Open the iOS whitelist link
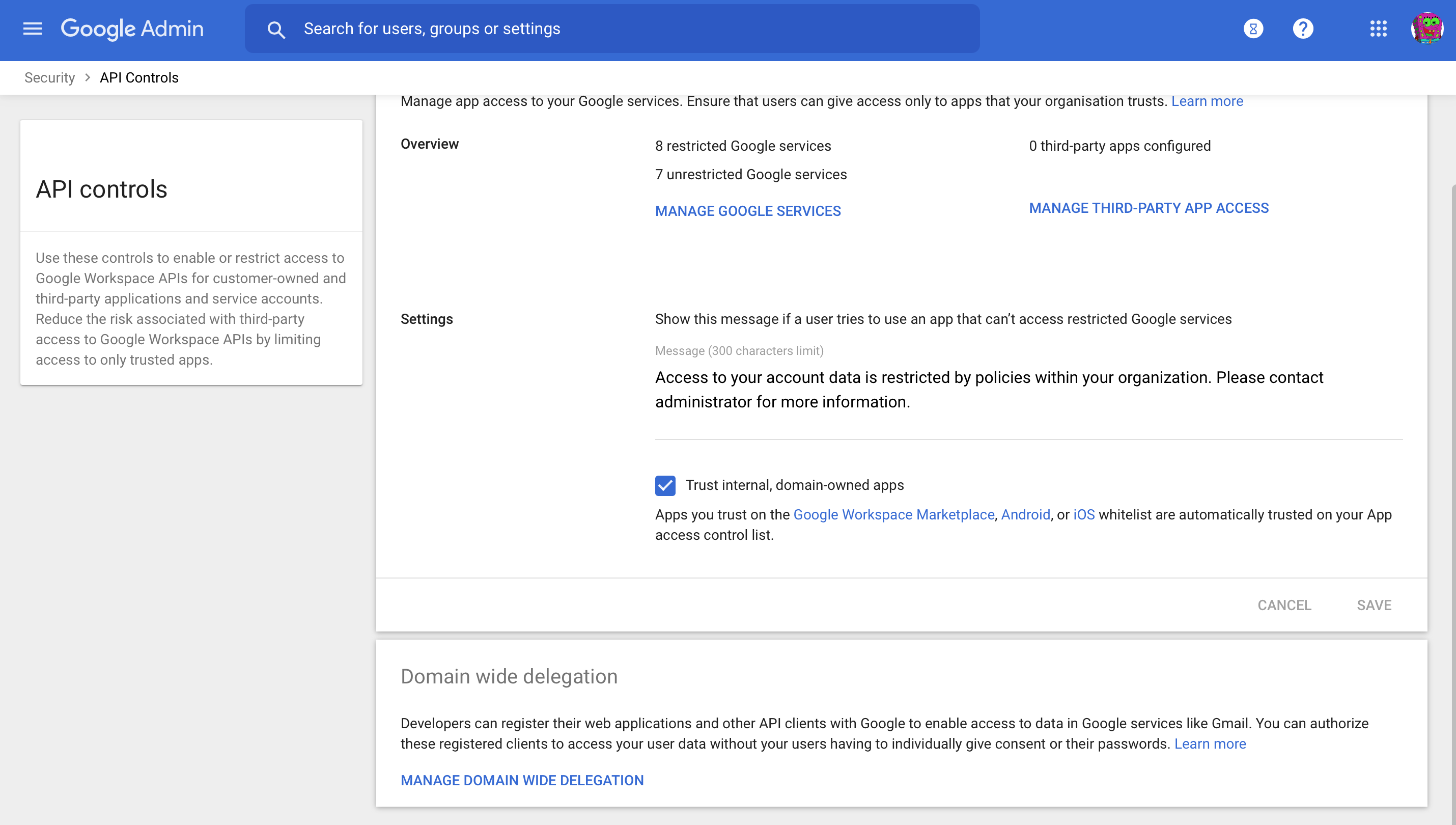 (1084, 514)
